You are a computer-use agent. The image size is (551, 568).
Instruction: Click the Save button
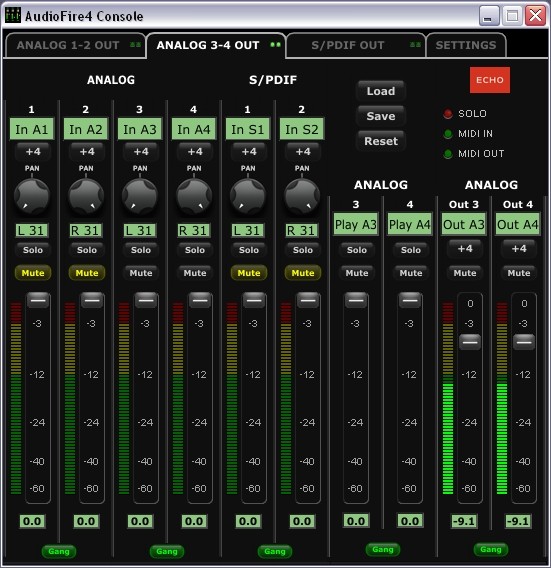coord(381,116)
